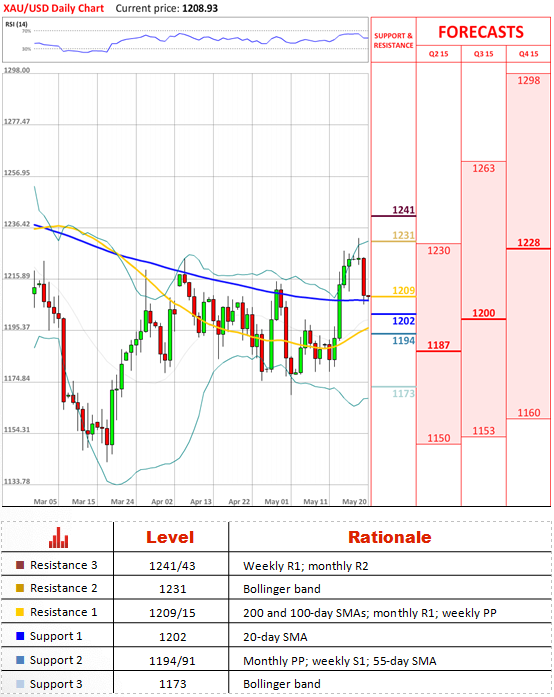Click the Support 3 light-blue swatch
554x697 pixels.
point(20,684)
